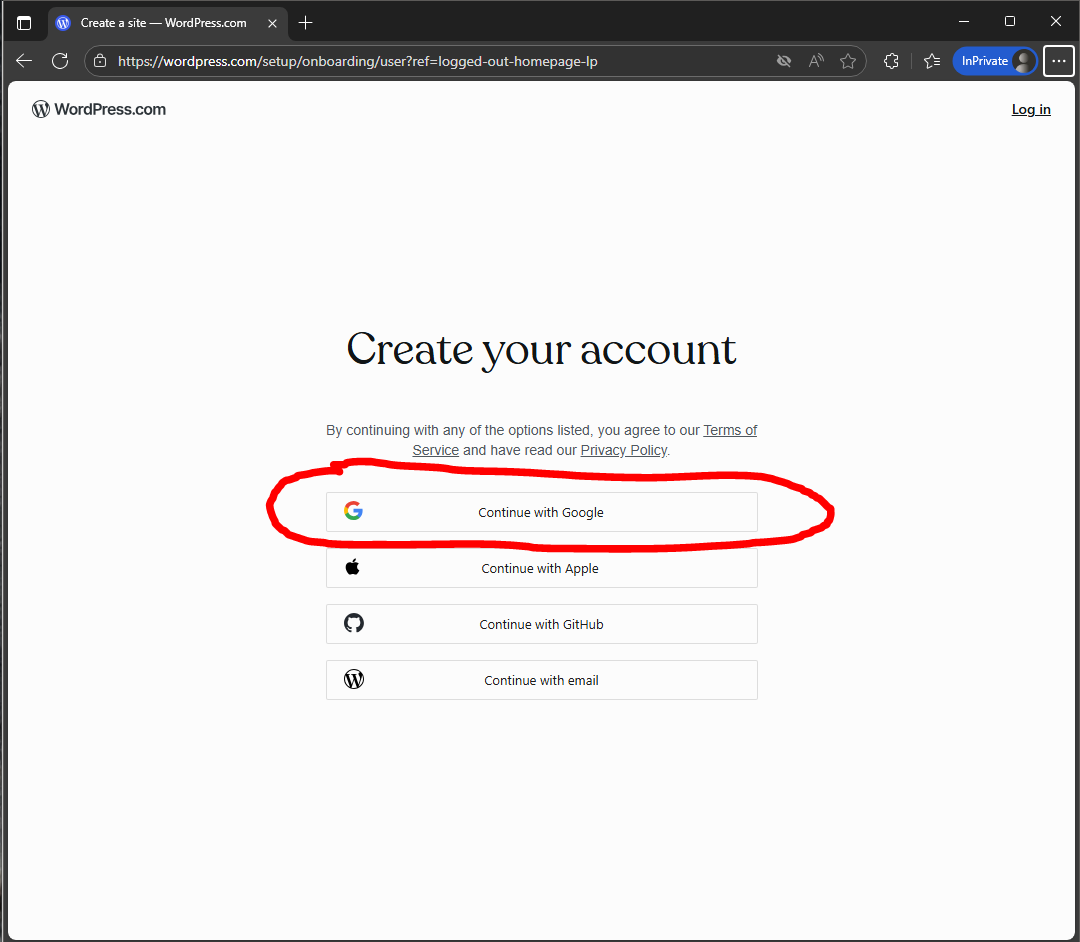Screen dimensions: 1080x942
Task: Choose Continue with Apple
Action: [541, 568]
